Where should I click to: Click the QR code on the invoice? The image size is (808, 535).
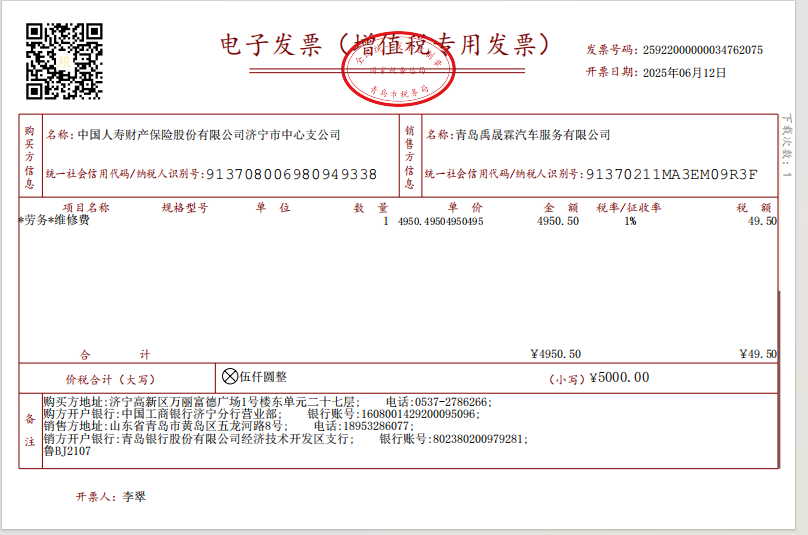tap(64, 60)
